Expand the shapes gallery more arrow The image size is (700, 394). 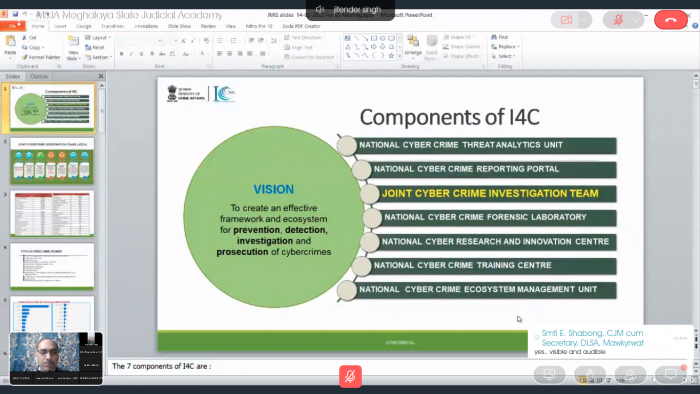click(400, 56)
